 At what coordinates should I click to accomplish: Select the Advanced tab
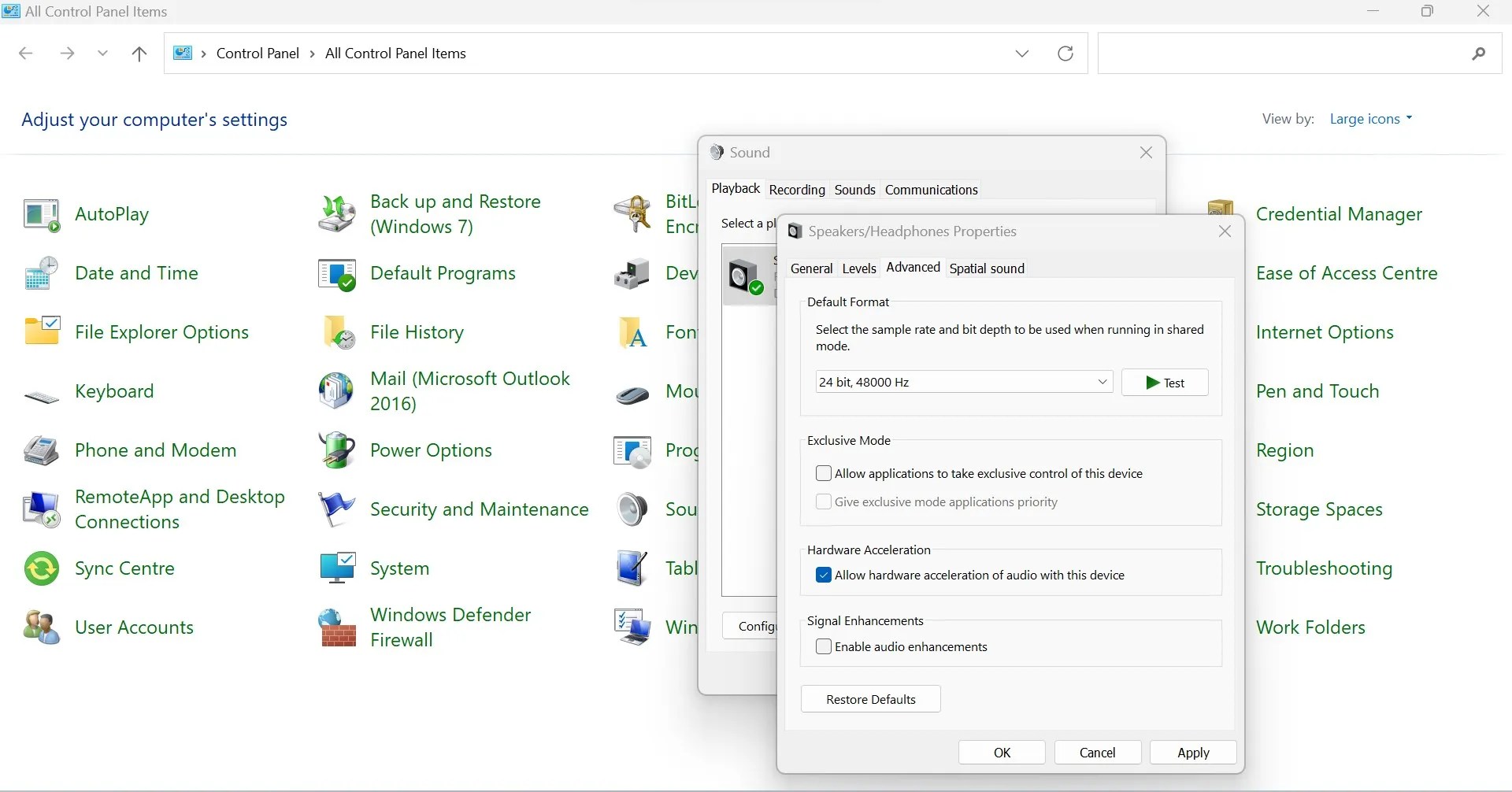coord(913,267)
